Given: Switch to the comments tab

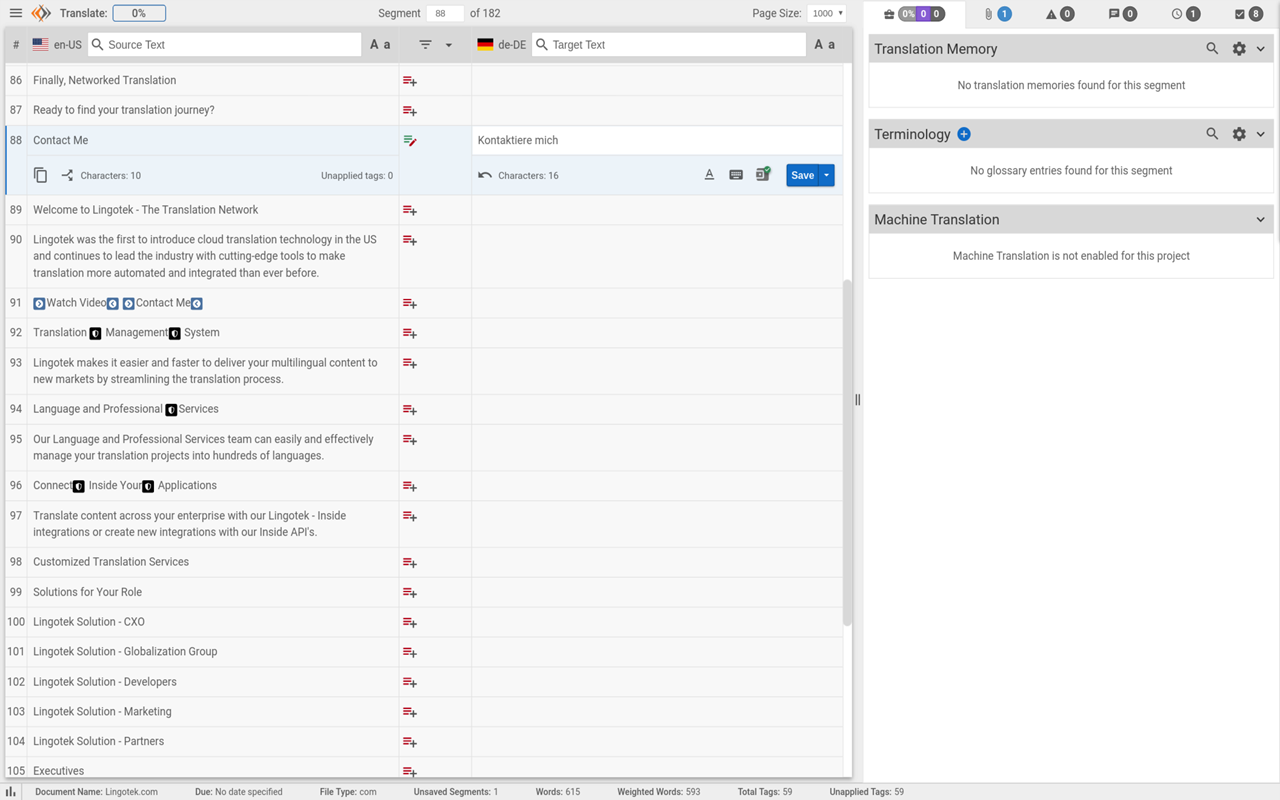Looking at the screenshot, I should pyautogui.click(x=1122, y=14).
